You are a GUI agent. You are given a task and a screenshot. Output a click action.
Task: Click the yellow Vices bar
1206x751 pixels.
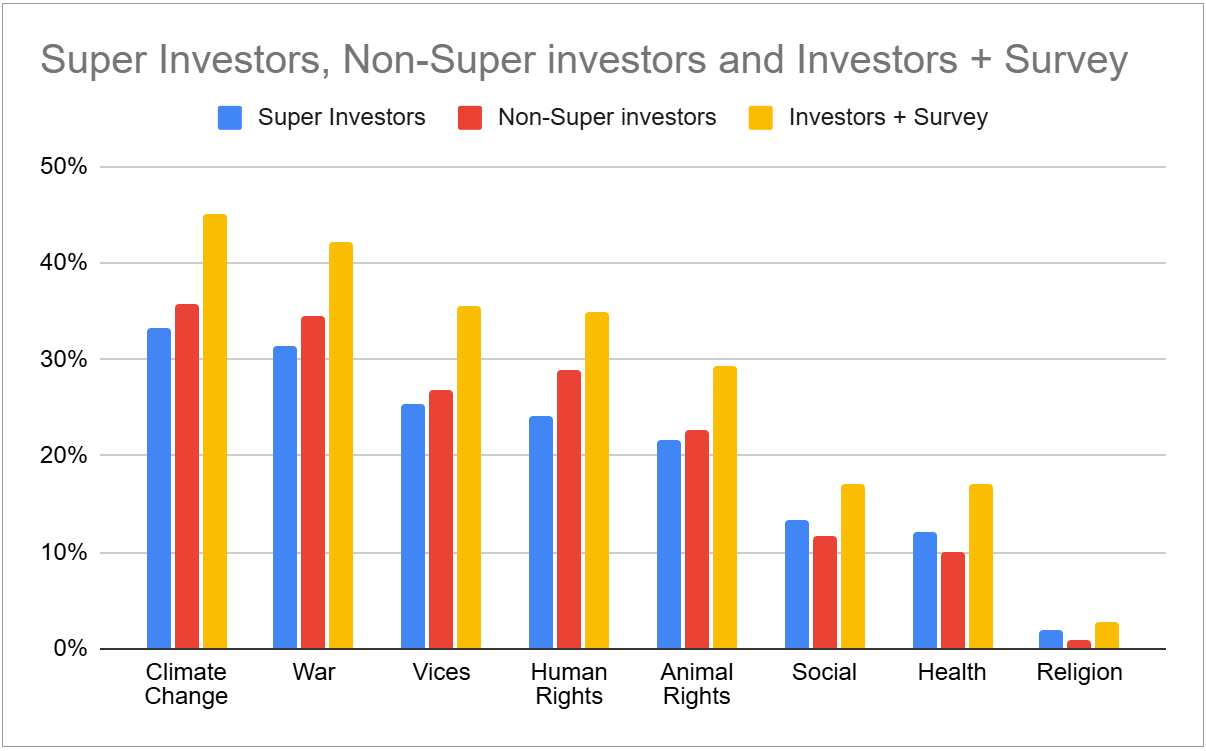469,477
